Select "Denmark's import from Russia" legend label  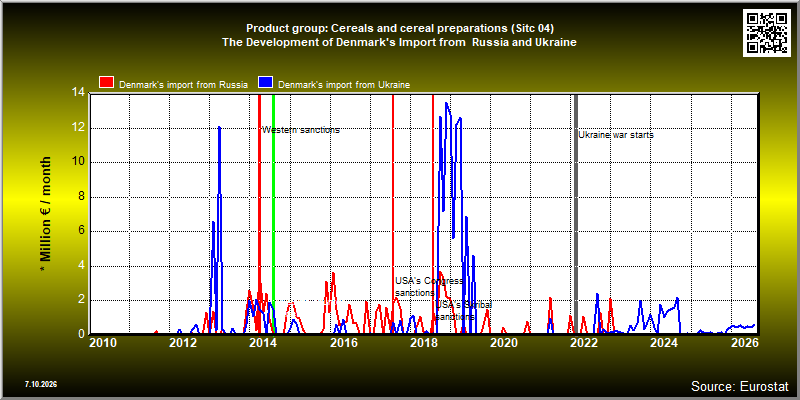(184, 85)
